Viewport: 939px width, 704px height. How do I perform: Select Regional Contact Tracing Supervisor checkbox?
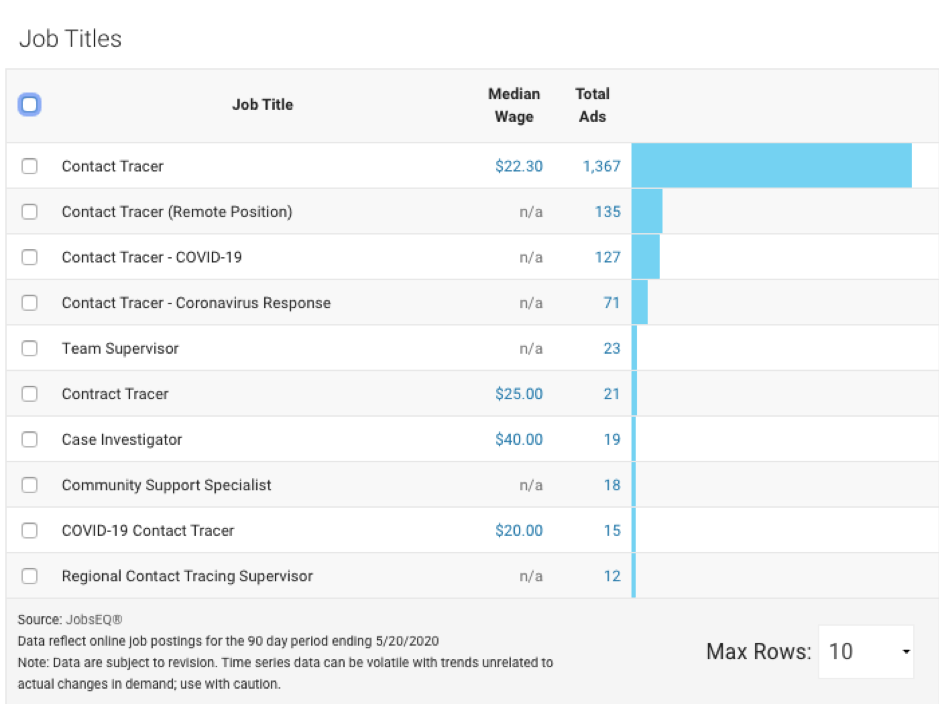30,576
